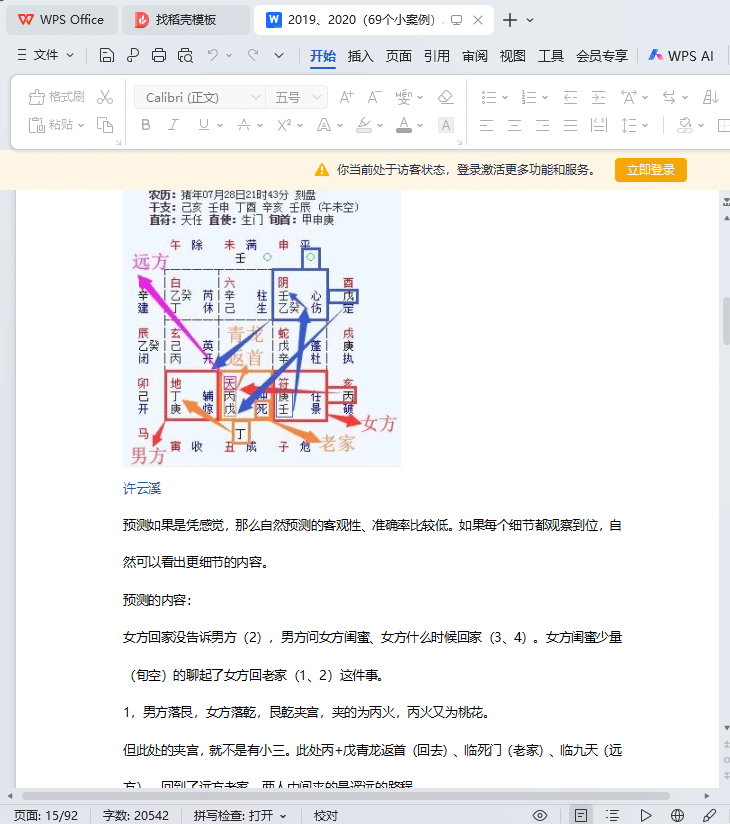Click the highlight color swatch button
730x824 pixels.
(x=364, y=125)
